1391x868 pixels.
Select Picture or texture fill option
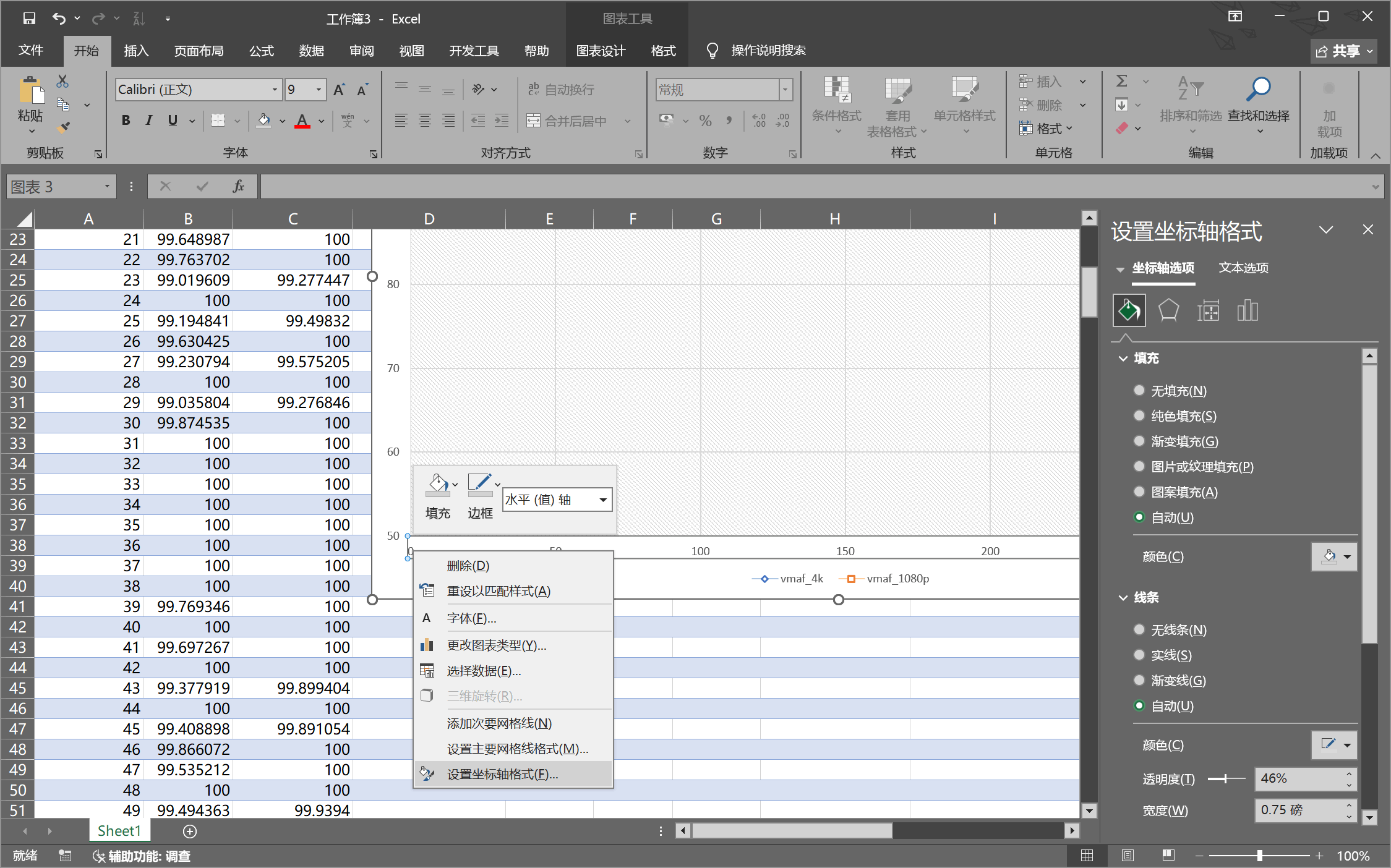tap(1139, 466)
